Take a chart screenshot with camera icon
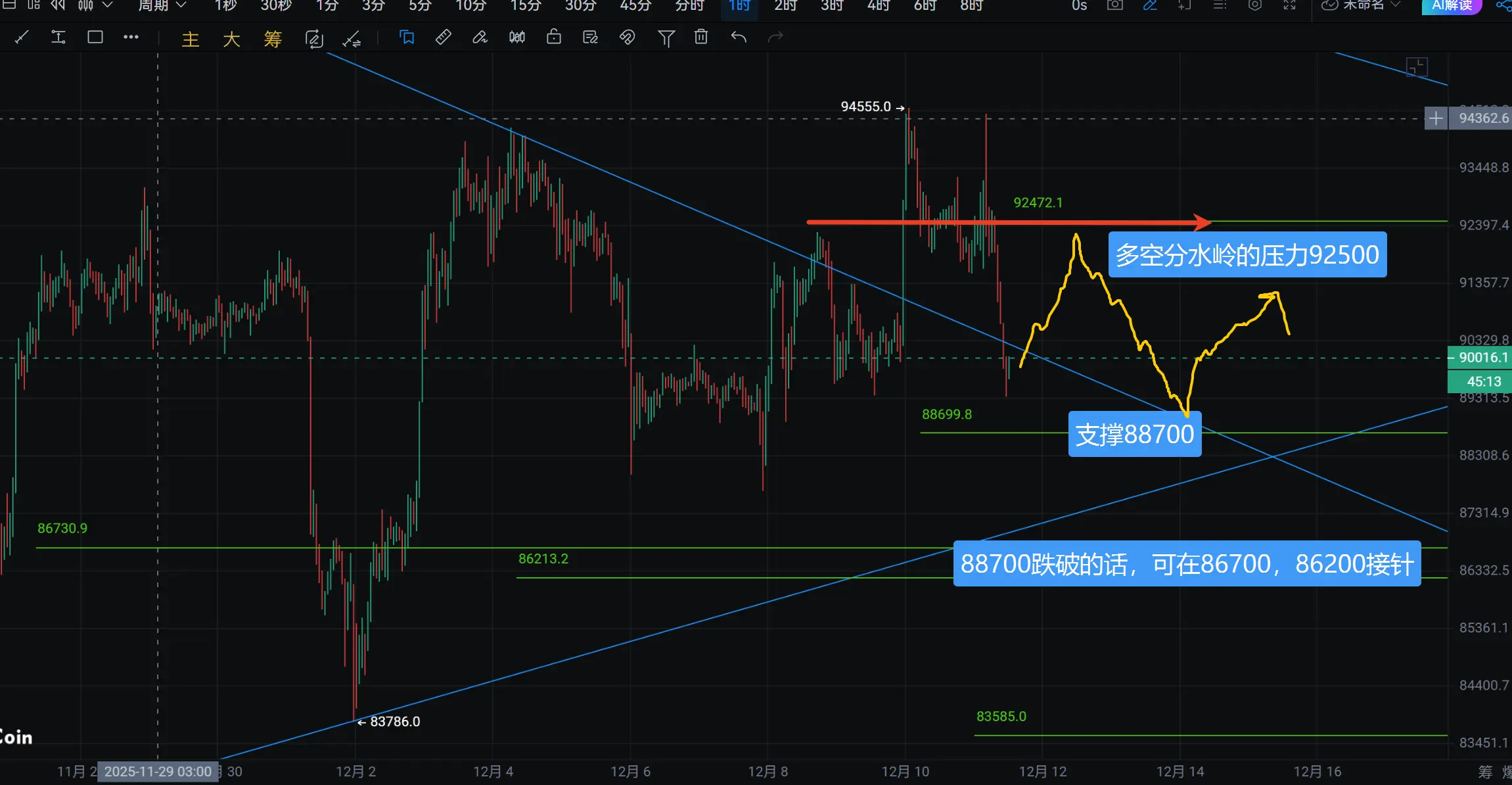 click(x=1115, y=5)
